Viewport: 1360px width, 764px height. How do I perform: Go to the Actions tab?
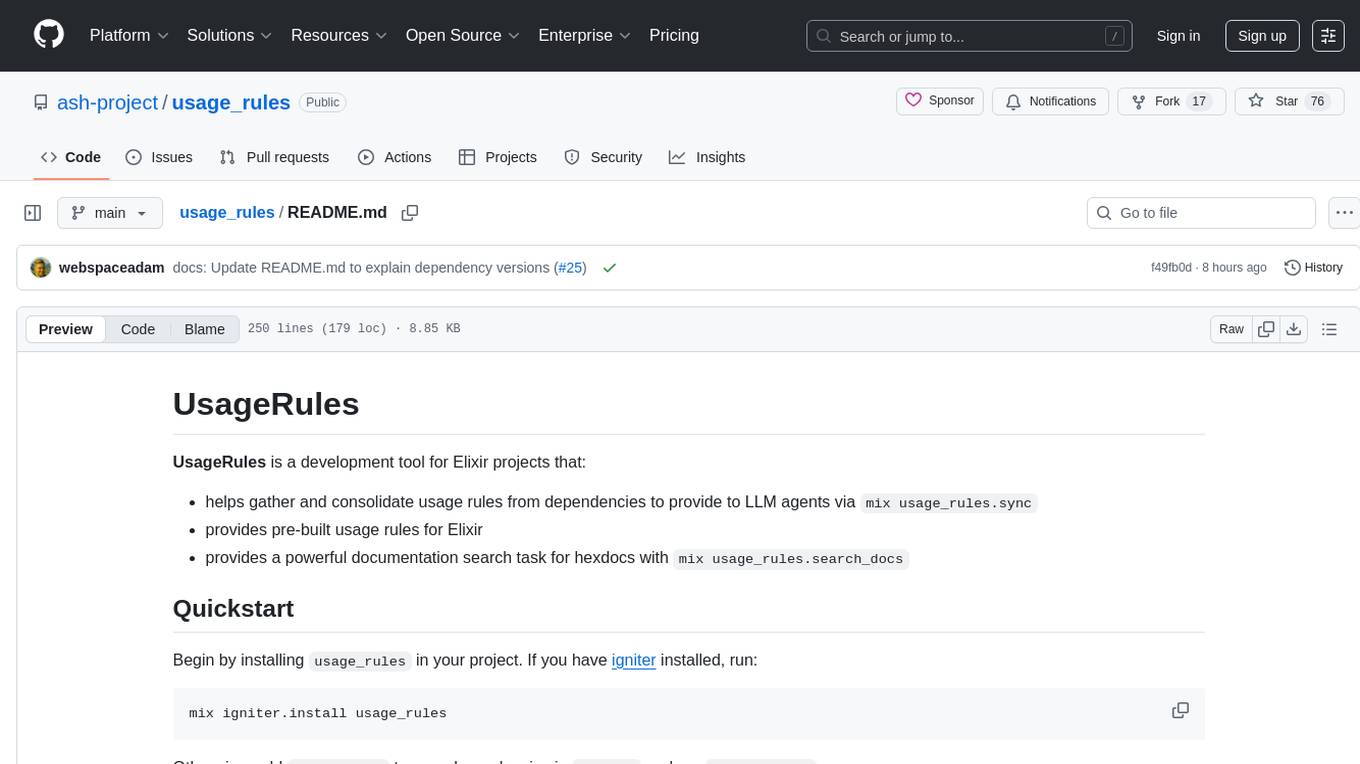[x=395, y=157]
